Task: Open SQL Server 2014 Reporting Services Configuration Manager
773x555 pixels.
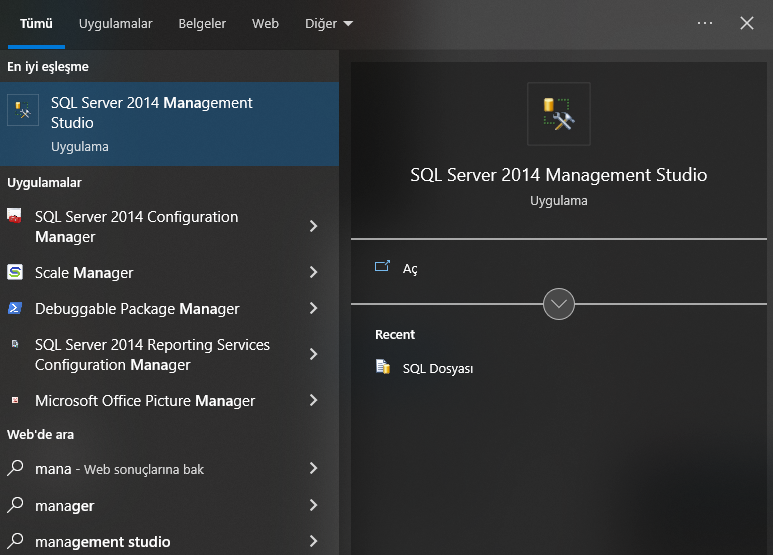Action: pyautogui.click(x=169, y=354)
